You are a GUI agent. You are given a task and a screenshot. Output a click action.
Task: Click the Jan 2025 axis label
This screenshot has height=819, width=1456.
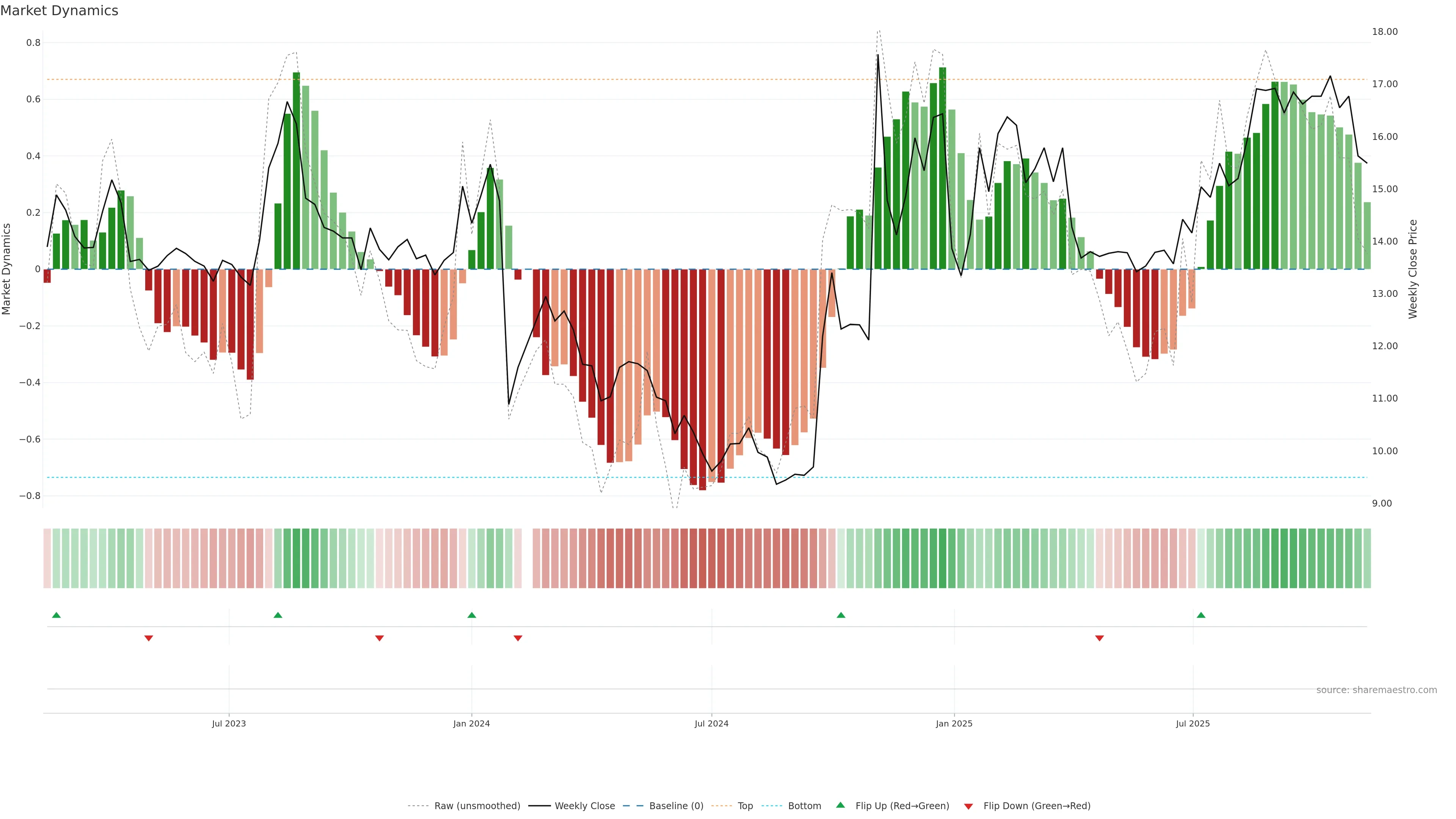pos(954,723)
